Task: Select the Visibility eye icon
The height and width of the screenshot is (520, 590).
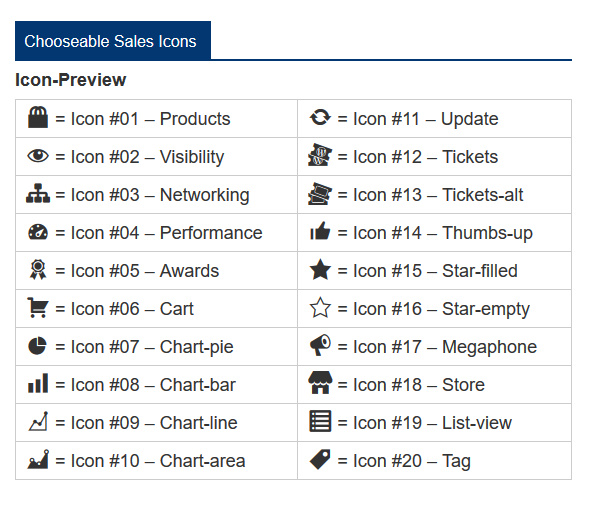Action: [x=38, y=156]
